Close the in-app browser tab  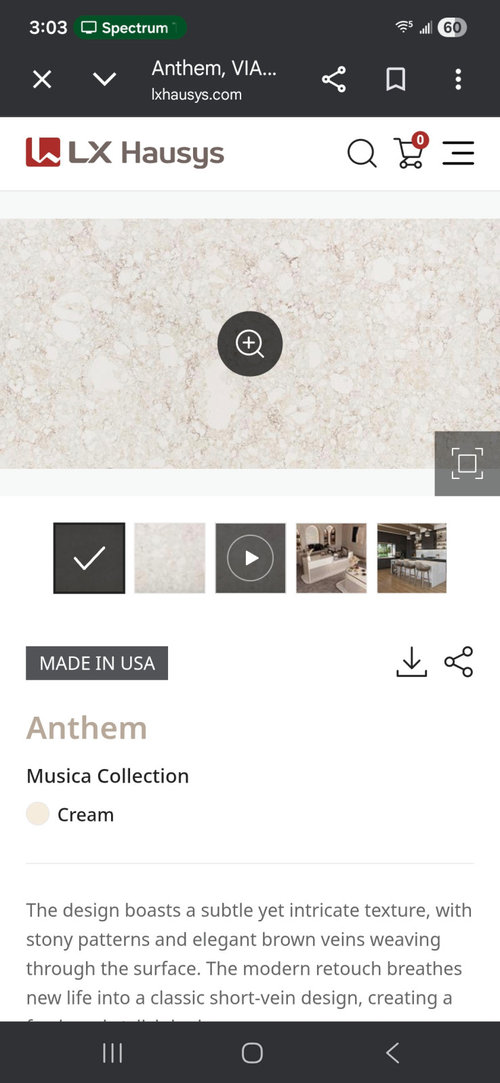tap(42, 80)
